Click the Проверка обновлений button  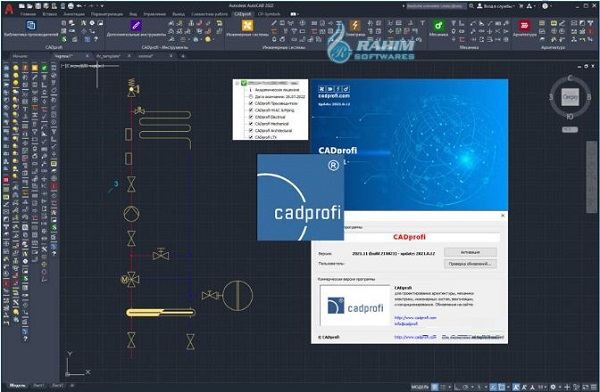tap(470, 264)
